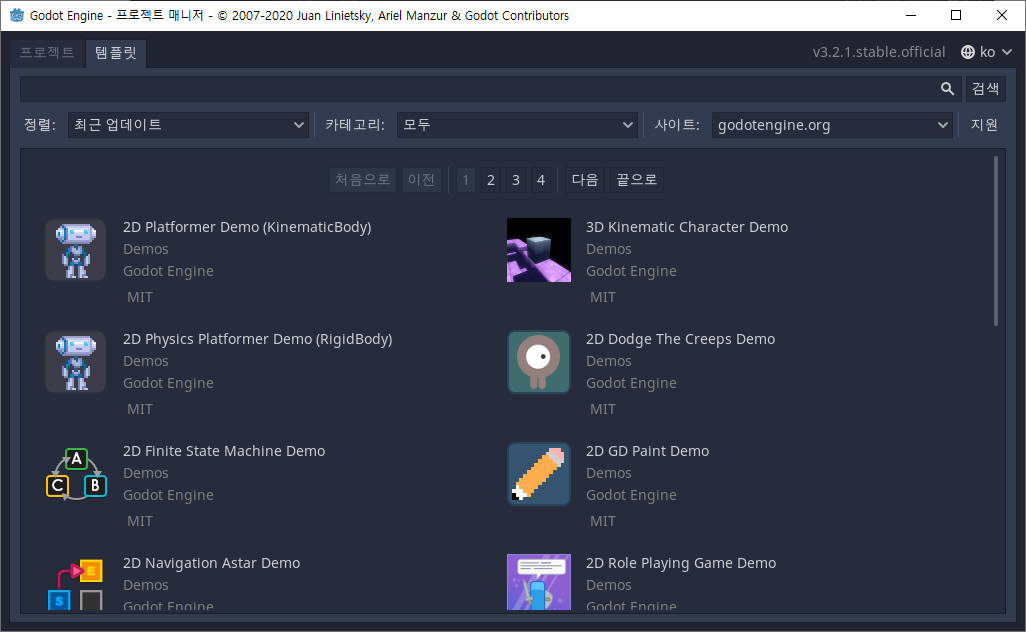Click the v3.2.1.stable.official version text
1026x632 pixels.
pos(879,52)
